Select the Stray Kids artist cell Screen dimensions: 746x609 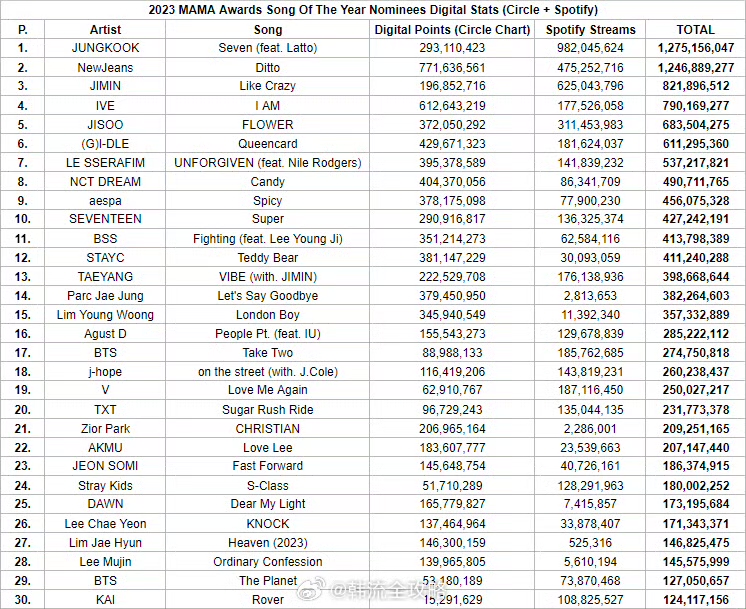point(105,485)
